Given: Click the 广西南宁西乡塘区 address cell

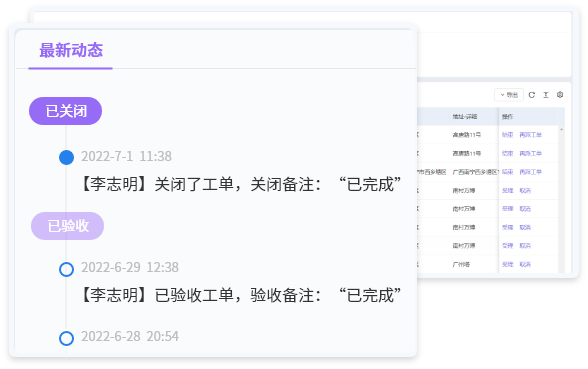Looking at the screenshot, I should (475, 172).
